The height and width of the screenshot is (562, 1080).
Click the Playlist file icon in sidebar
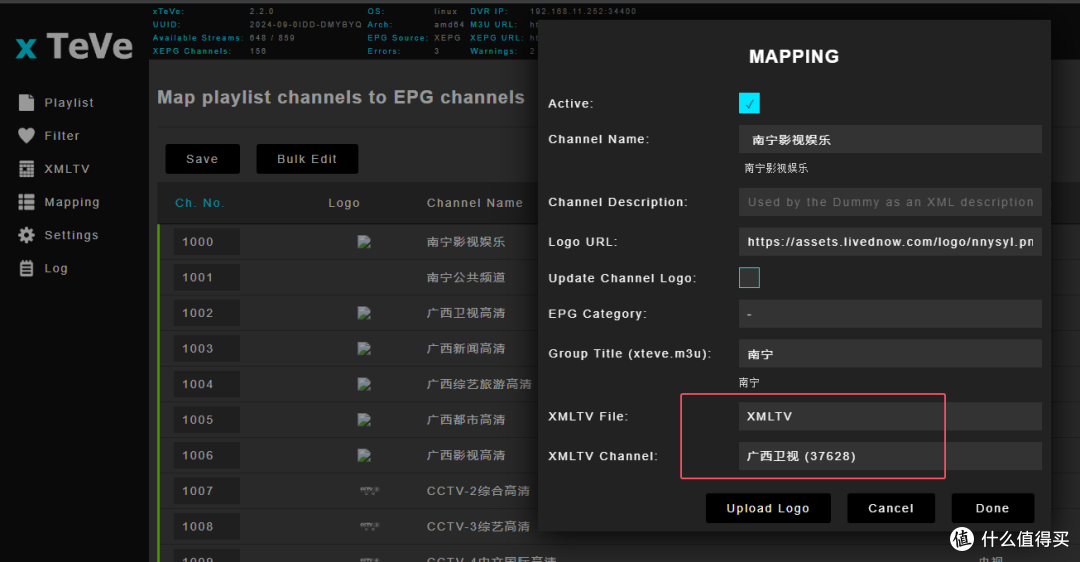pos(26,103)
